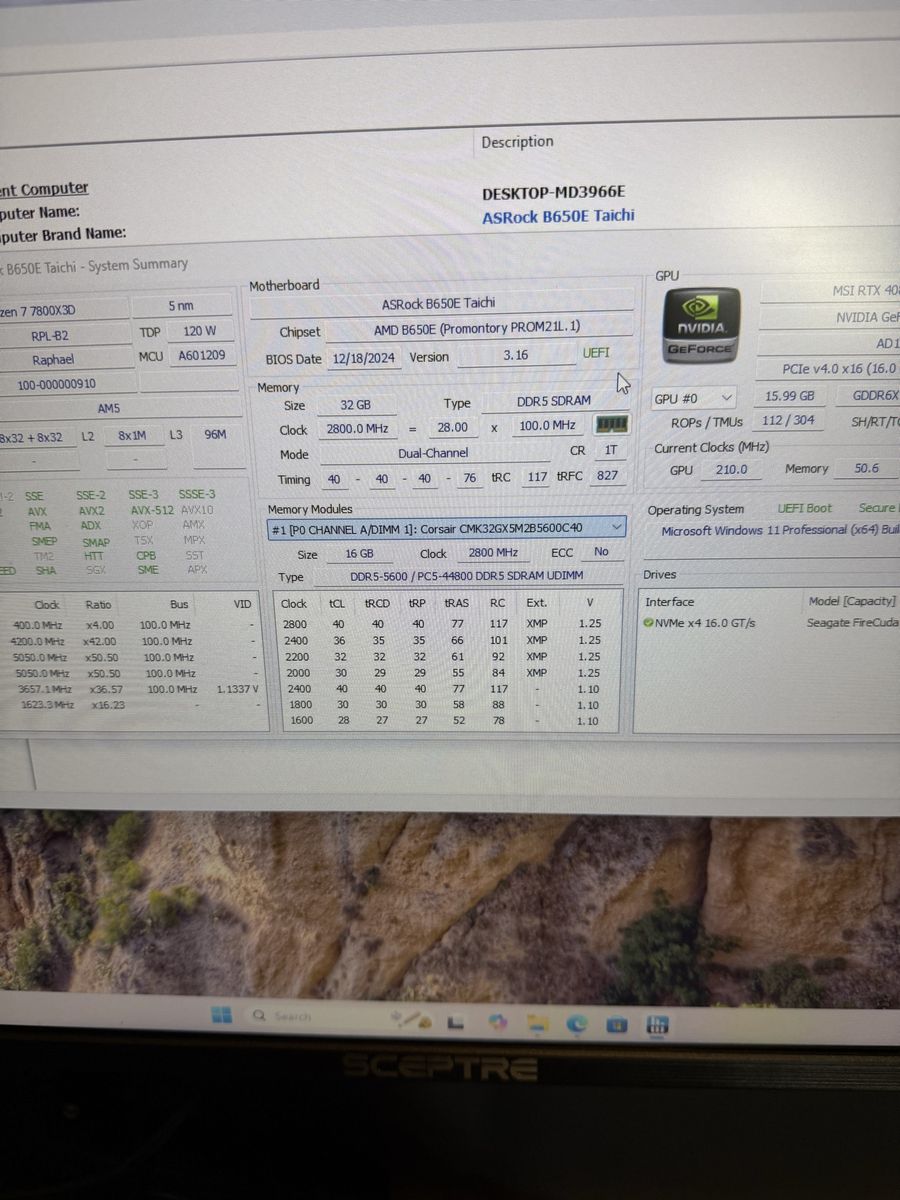The height and width of the screenshot is (1200, 900).
Task: Click the green memory module chip icon
Action: click(611, 425)
